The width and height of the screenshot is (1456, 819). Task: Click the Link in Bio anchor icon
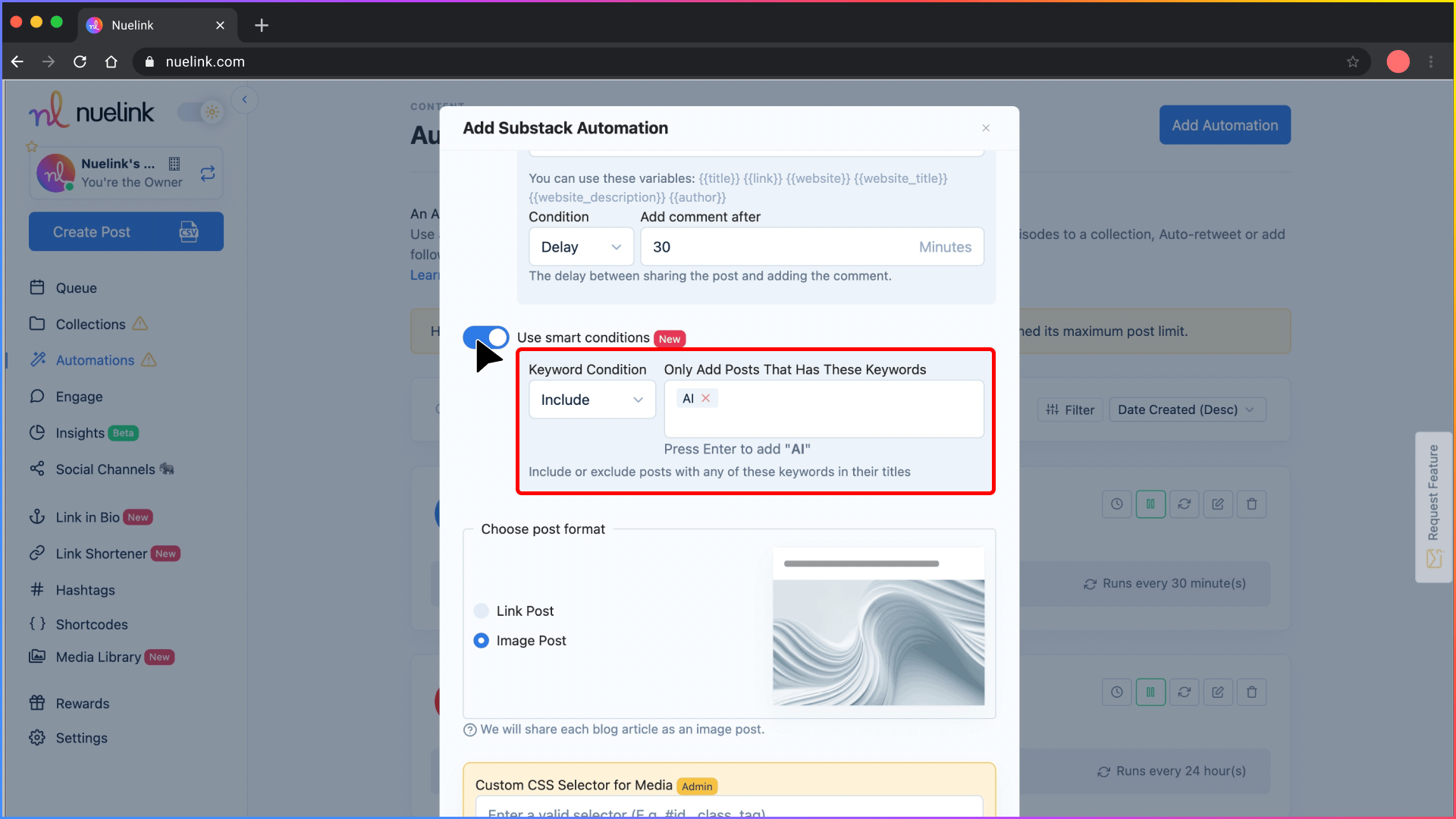pos(37,517)
